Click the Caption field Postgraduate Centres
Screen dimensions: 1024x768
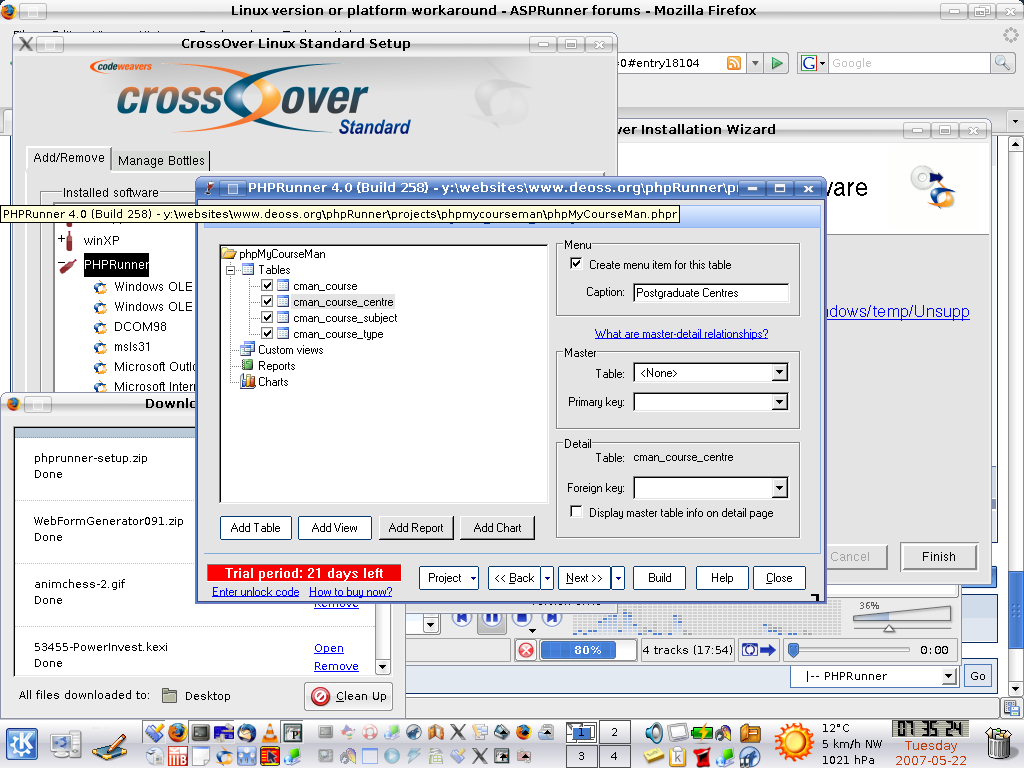(x=711, y=293)
